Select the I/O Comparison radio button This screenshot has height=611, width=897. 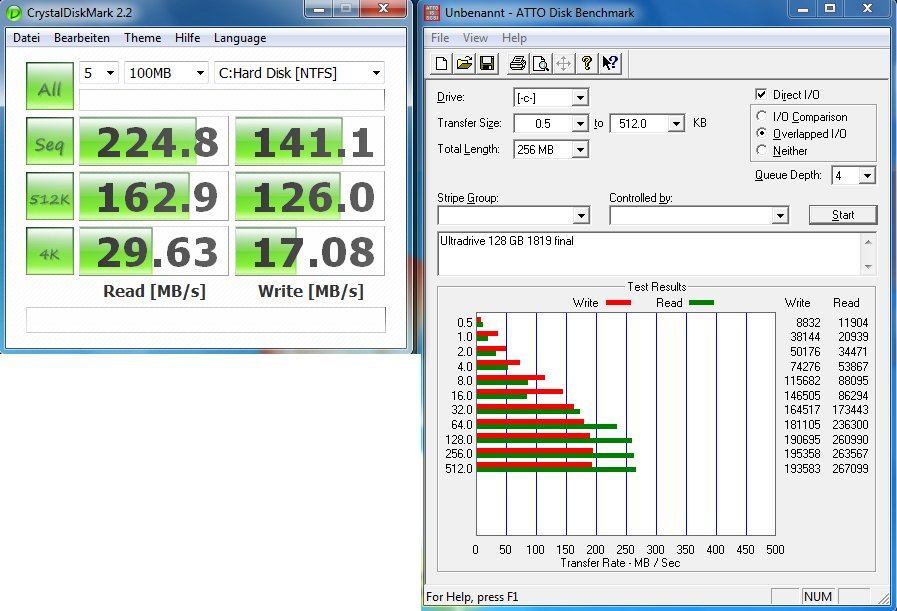click(x=761, y=116)
